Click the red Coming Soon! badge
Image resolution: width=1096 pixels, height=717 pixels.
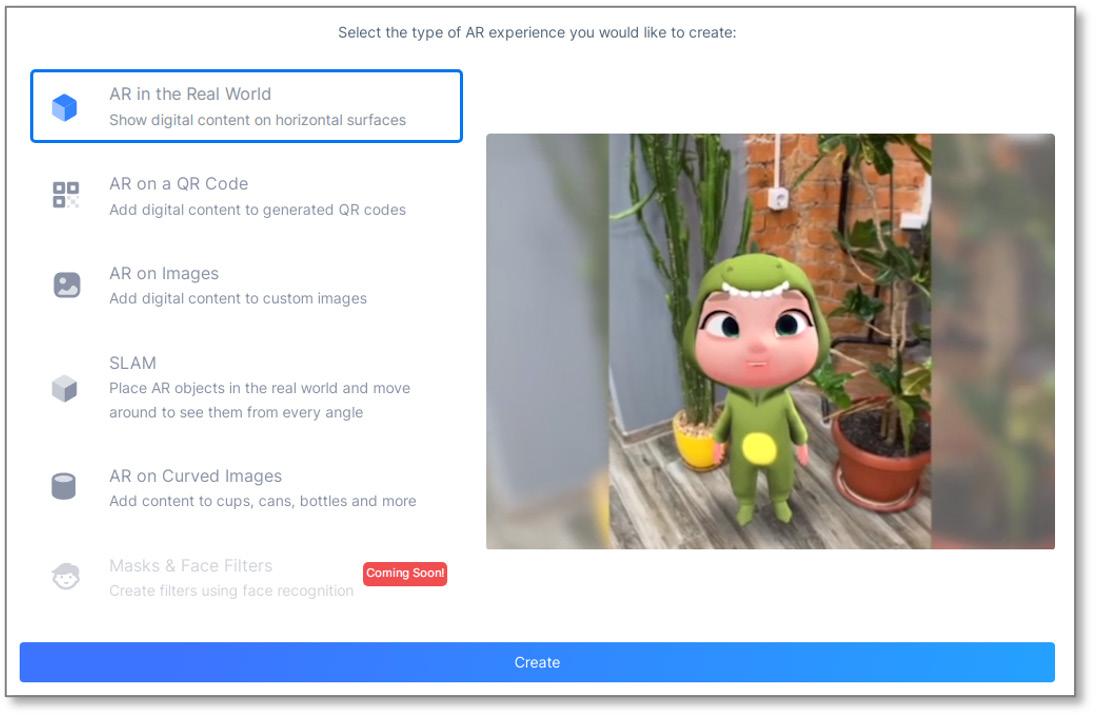(x=405, y=574)
